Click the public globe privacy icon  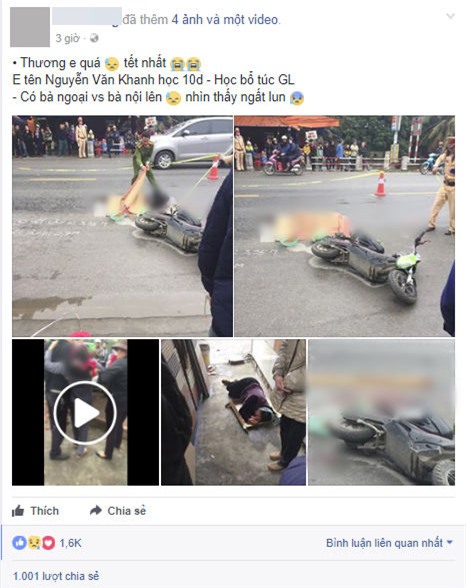(94, 38)
